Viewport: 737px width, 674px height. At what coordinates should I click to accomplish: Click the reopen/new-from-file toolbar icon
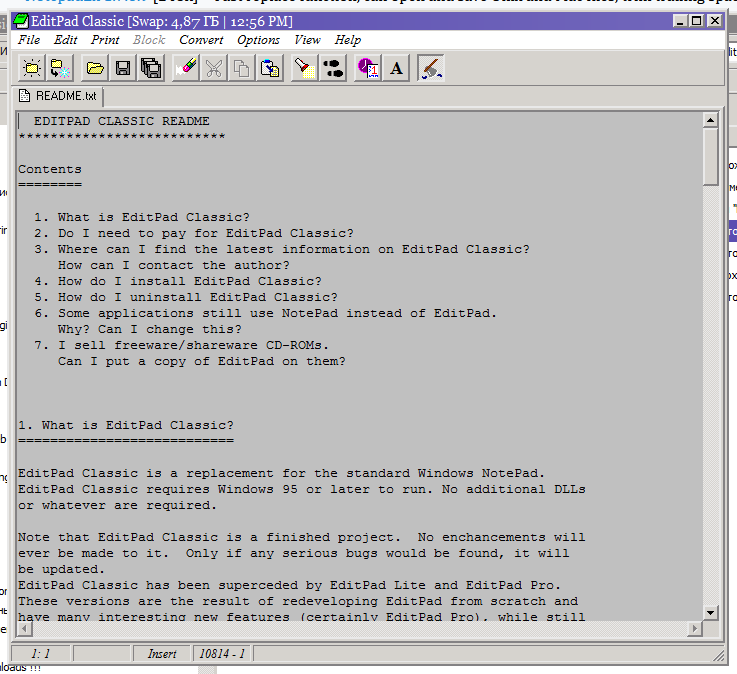click(60, 69)
